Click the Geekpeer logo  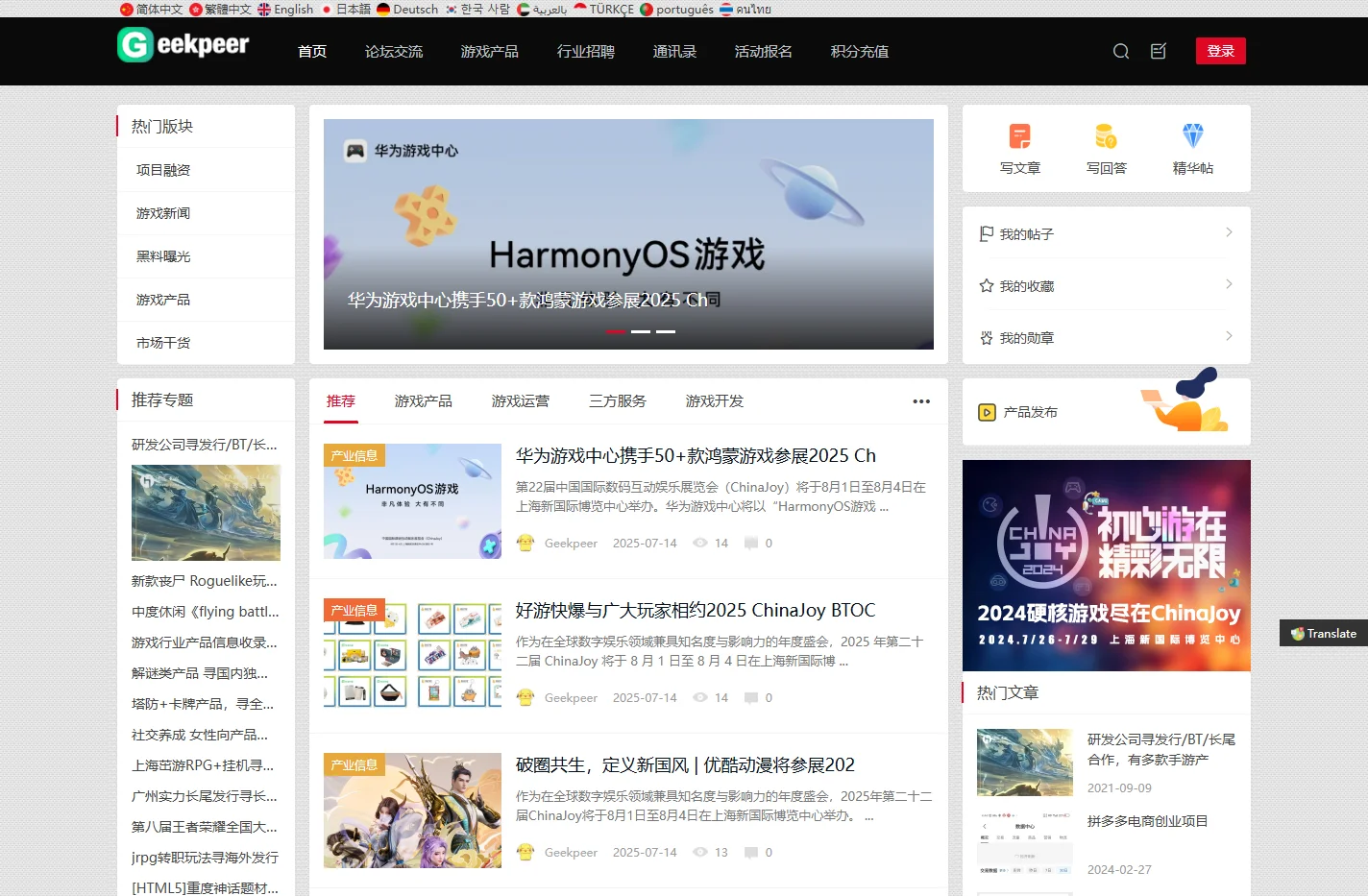183,44
